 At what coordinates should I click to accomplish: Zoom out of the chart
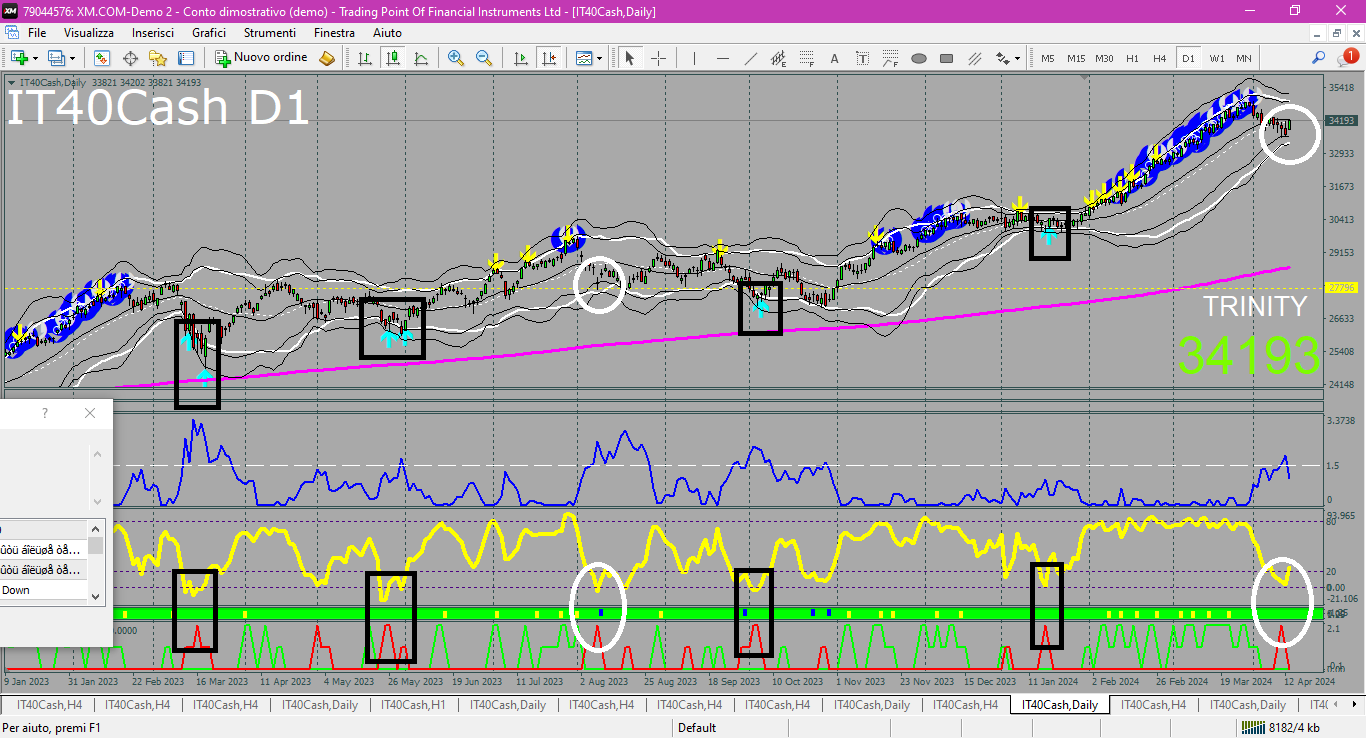[484, 58]
